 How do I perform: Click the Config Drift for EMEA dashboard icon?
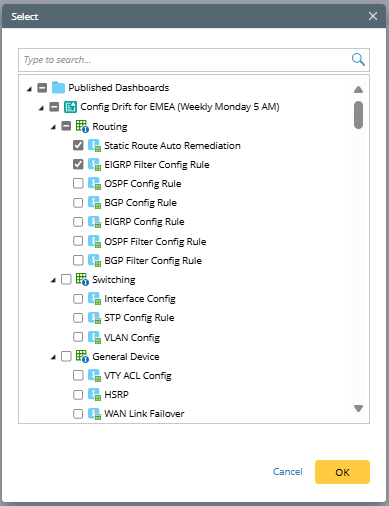click(x=70, y=107)
